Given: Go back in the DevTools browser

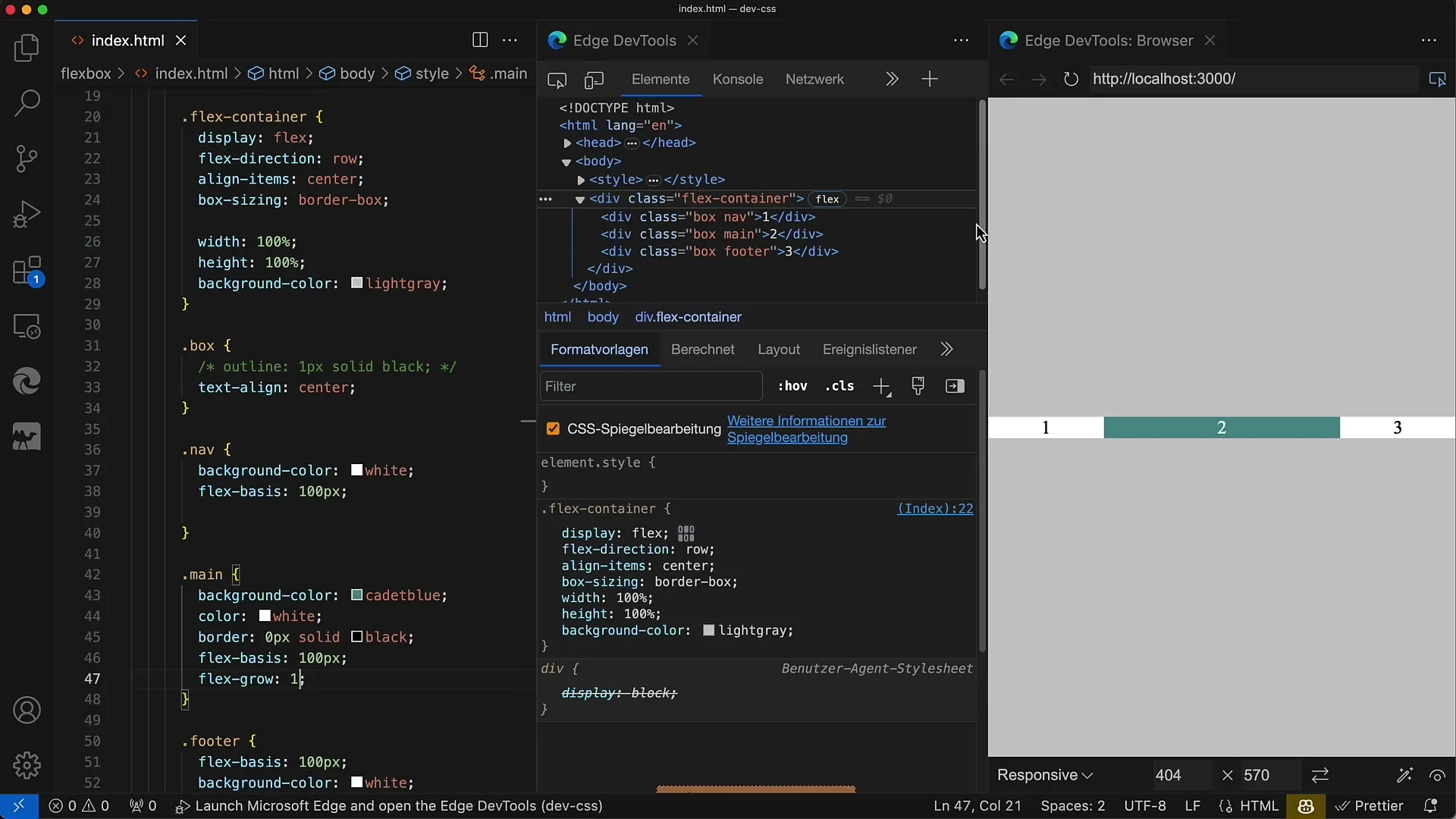Looking at the screenshot, I should point(1006,79).
